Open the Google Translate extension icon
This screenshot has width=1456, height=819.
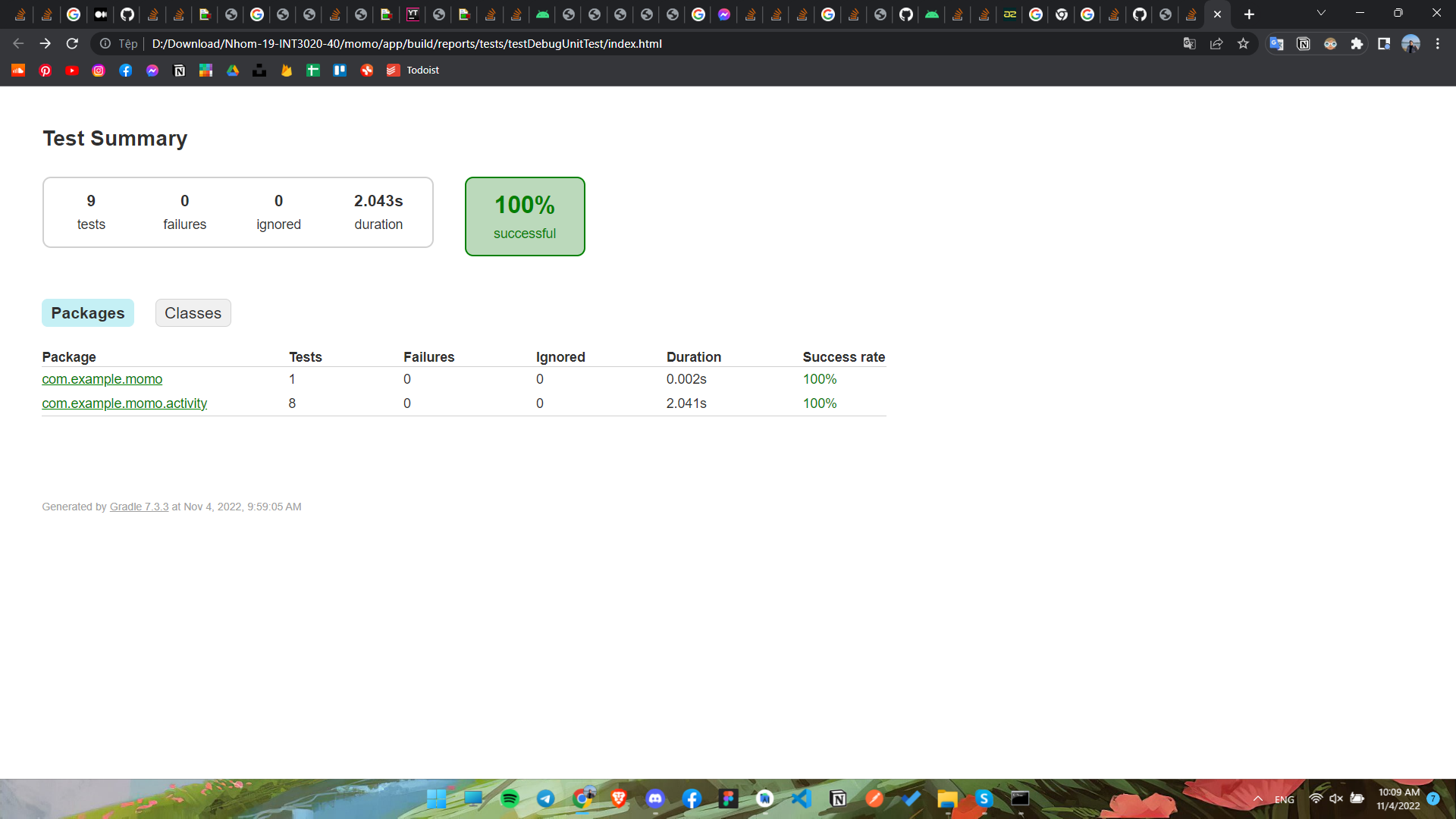[1276, 44]
